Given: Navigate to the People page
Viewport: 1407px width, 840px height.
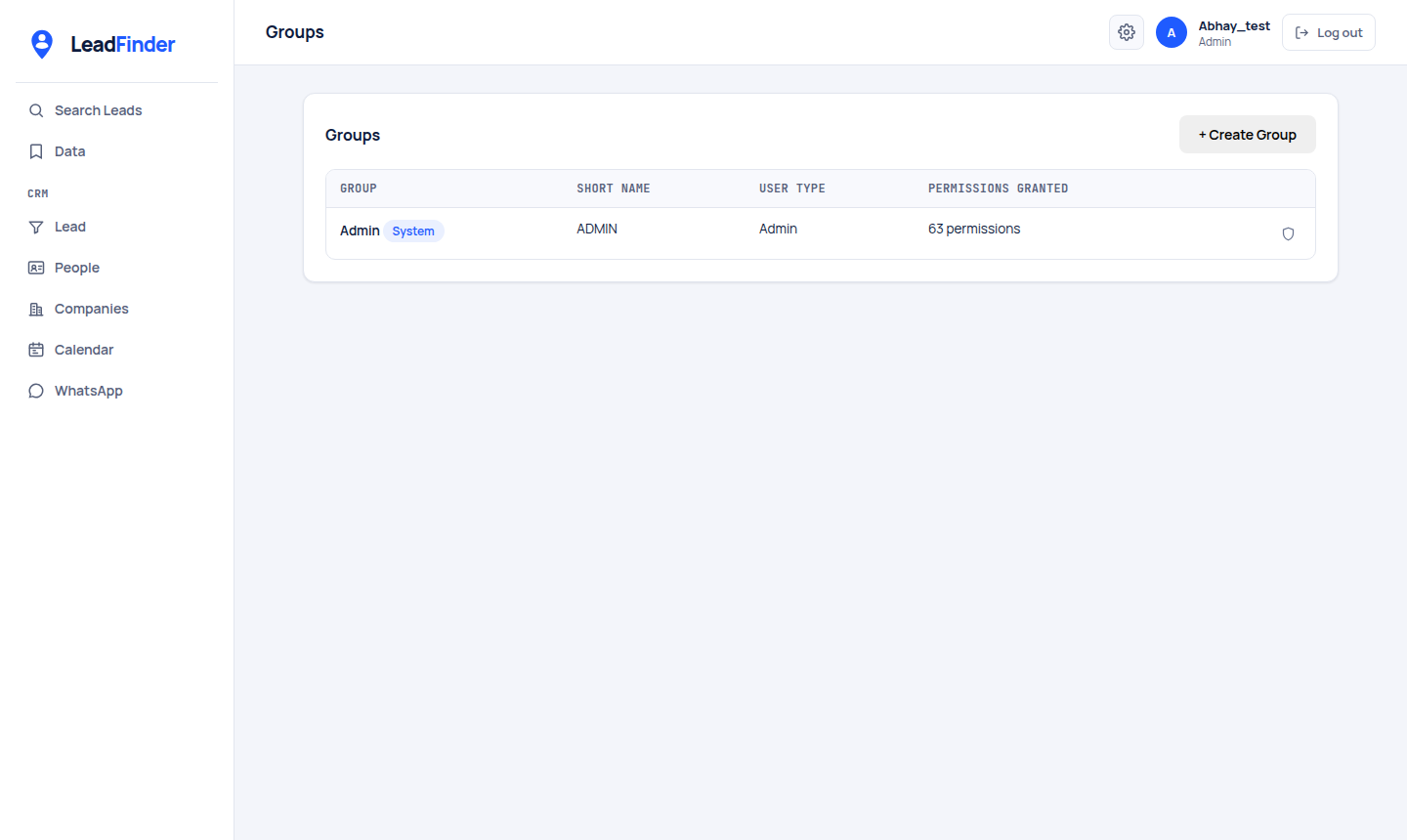Looking at the screenshot, I should [117, 268].
